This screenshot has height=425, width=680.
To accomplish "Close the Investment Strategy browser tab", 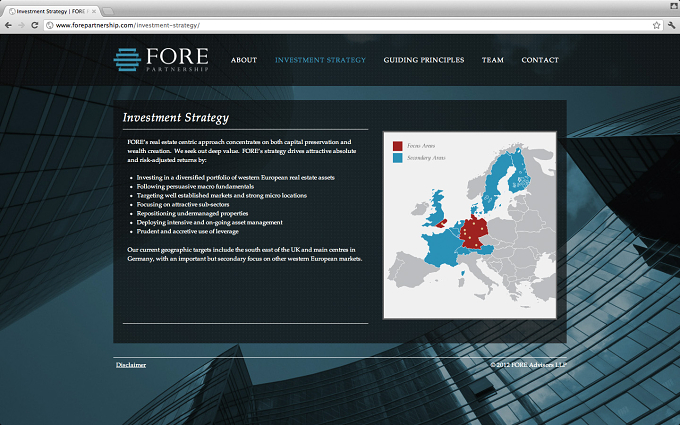I will (x=94, y=12).
